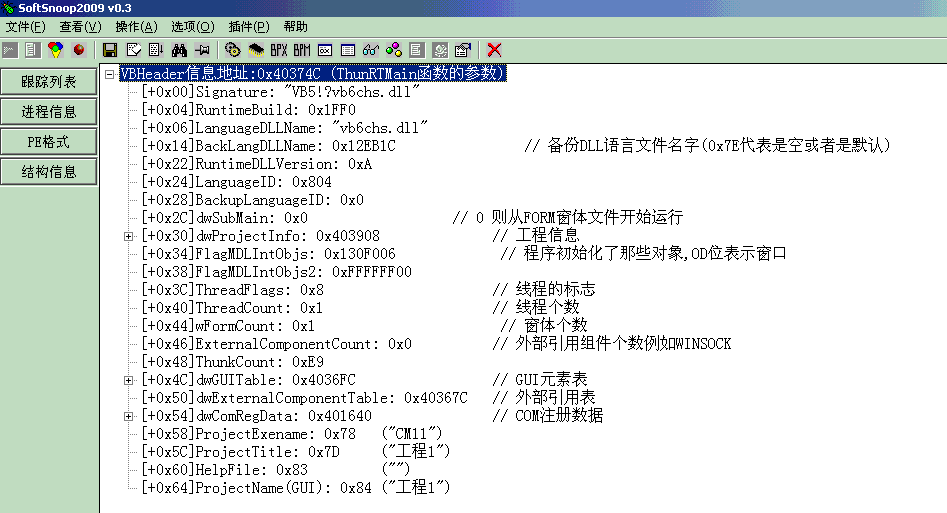The image size is (947, 513).
Task: Select the ProjectName(GUI): 0x84 row
Action: 296,488
